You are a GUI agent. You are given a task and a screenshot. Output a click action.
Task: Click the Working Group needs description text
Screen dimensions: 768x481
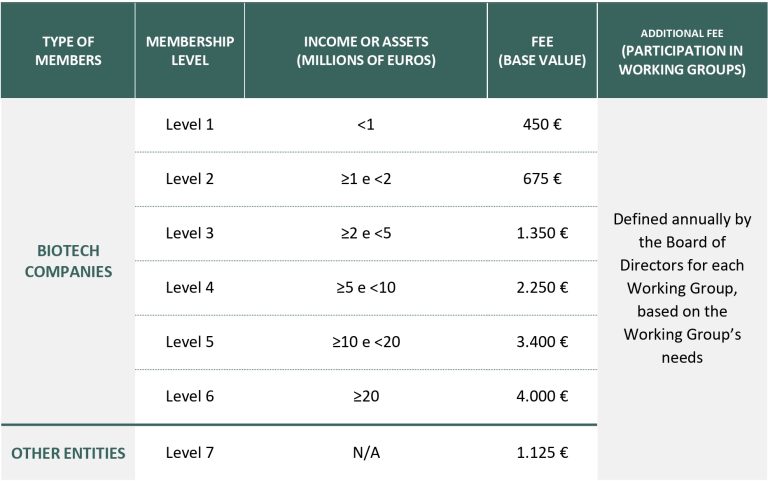pos(682,288)
